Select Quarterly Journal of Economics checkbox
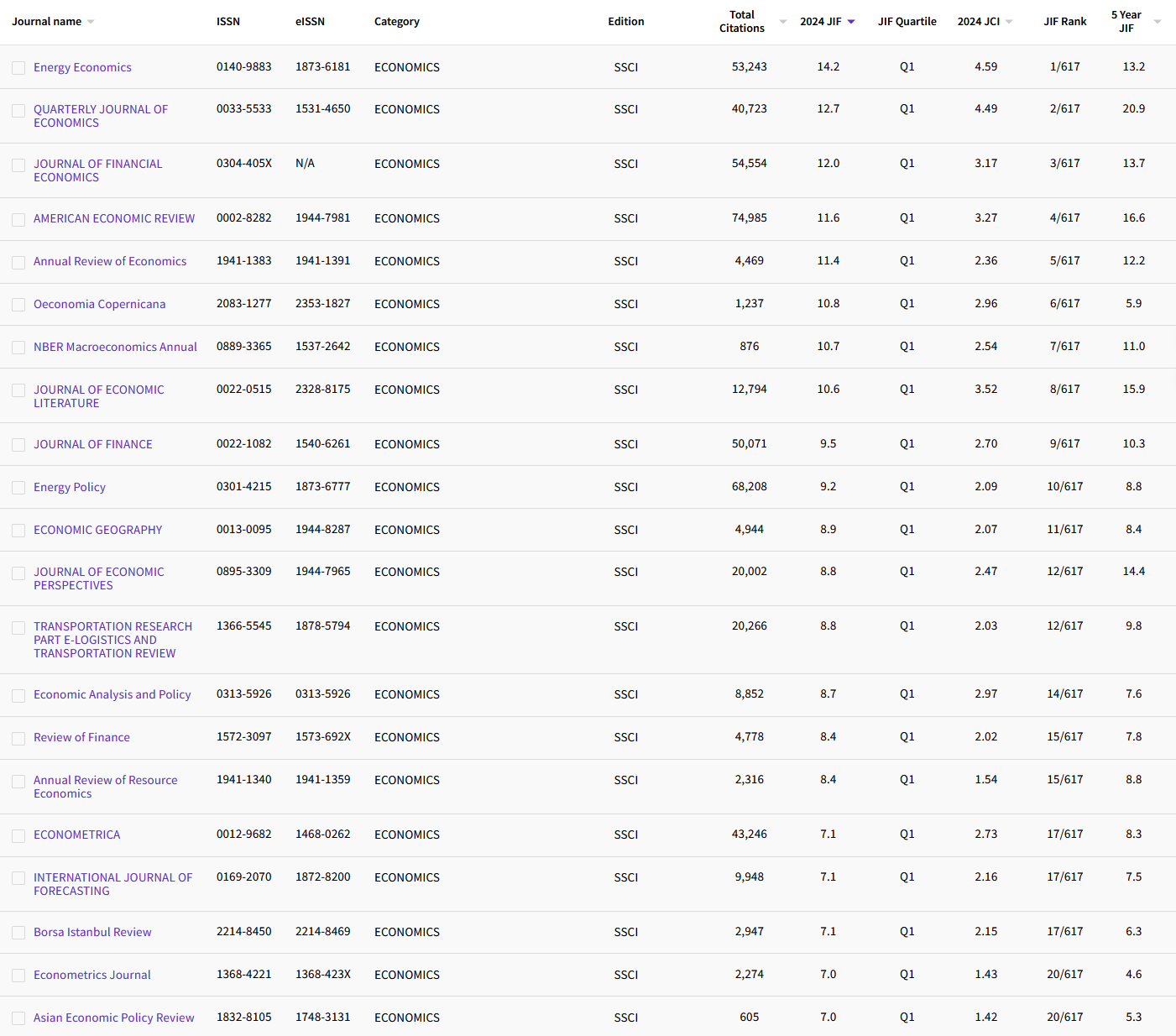 pos(18,111)
